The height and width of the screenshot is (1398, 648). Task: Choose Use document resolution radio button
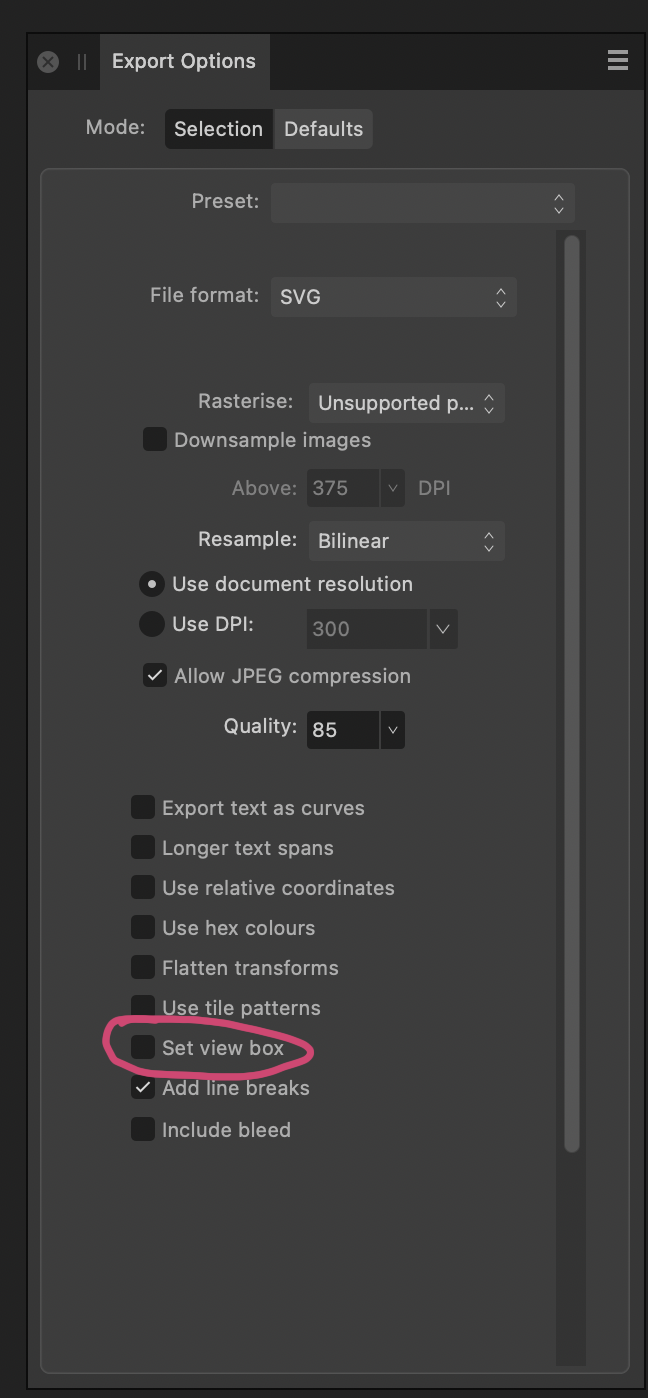[151, 584]
